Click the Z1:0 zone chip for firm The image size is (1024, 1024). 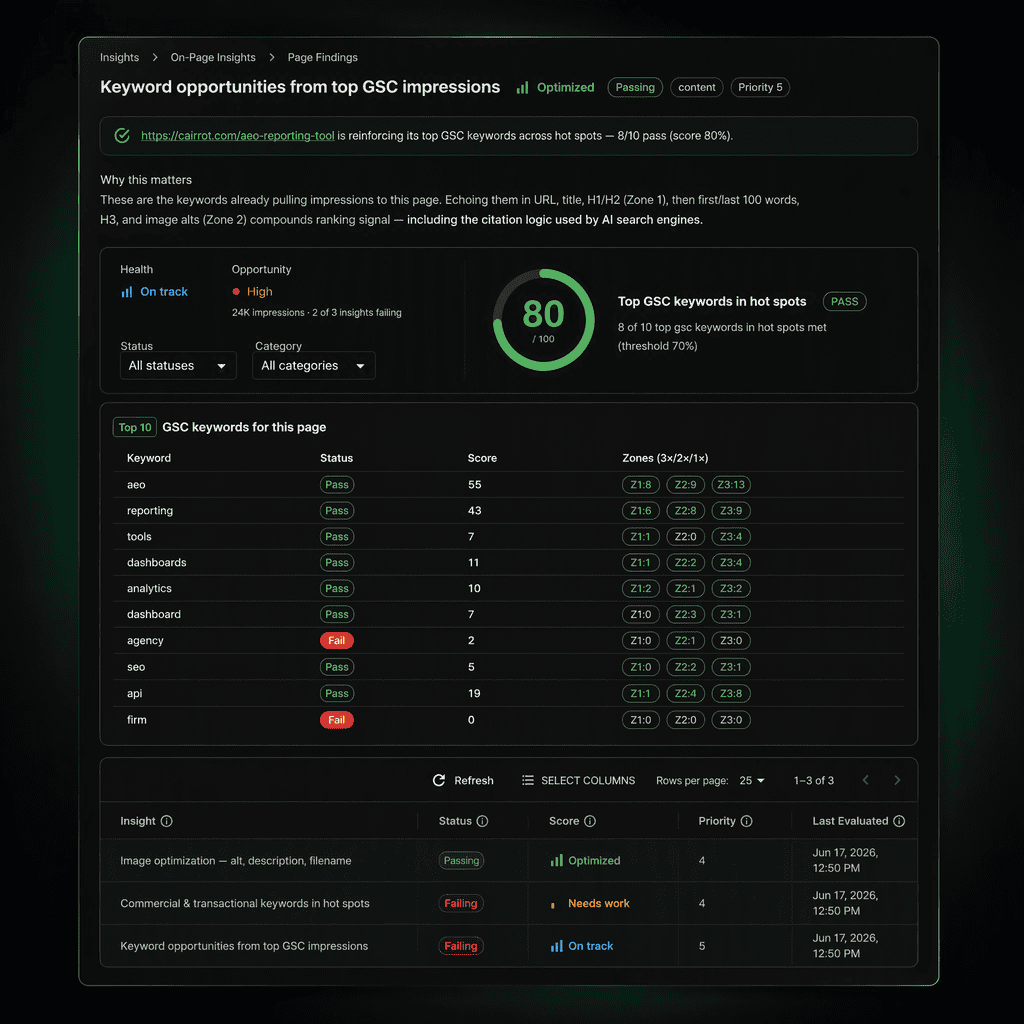(x=641, y=720)
